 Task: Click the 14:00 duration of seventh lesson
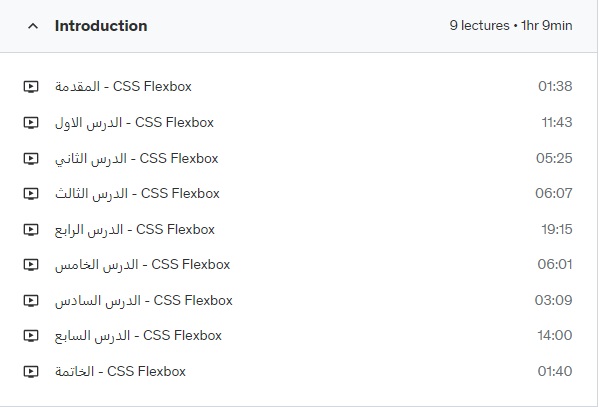click(555, 336)
